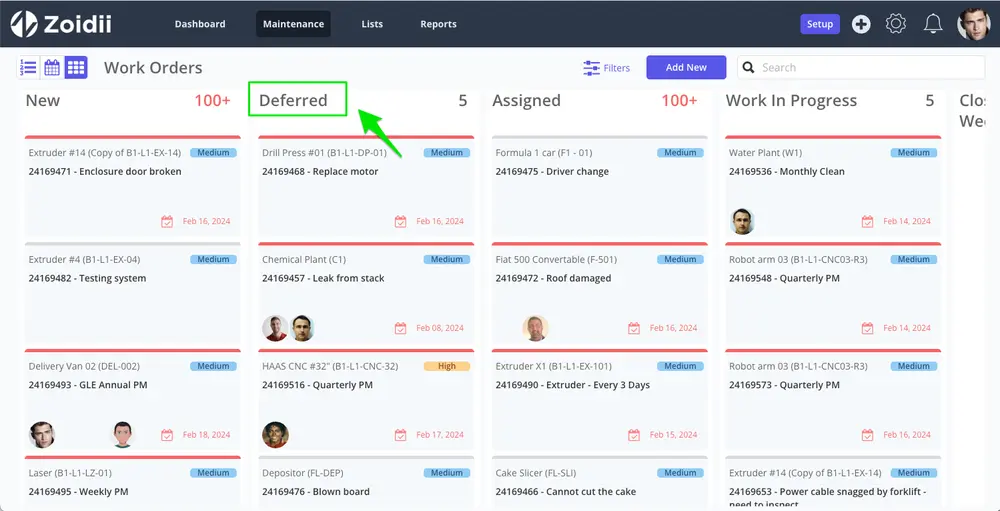Click assignee avatar on Monthly Clean card
This screenshot has width=1000, height=511.
coord(742,221)
